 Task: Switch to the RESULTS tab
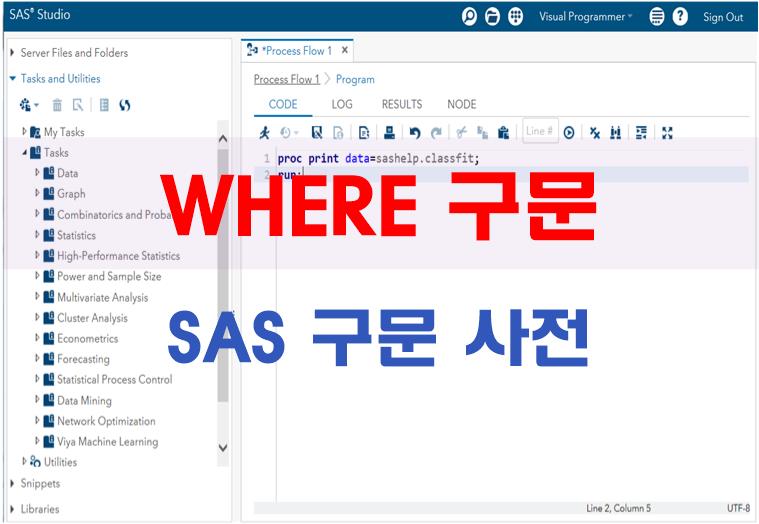click(x=402, y=104)
